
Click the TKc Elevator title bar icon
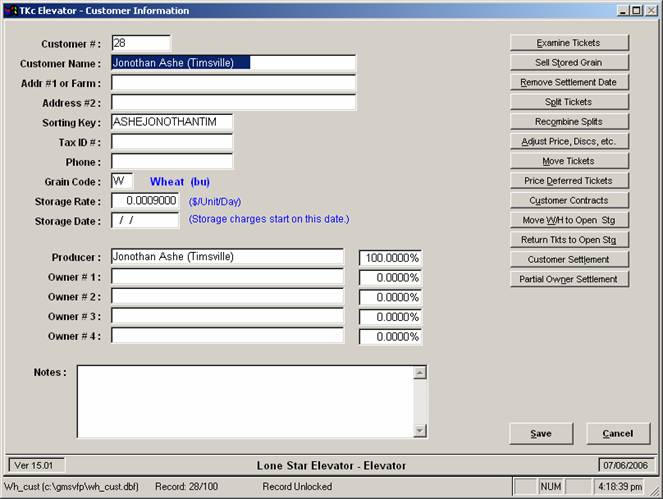pyautogui.click(x=10, y=10)
